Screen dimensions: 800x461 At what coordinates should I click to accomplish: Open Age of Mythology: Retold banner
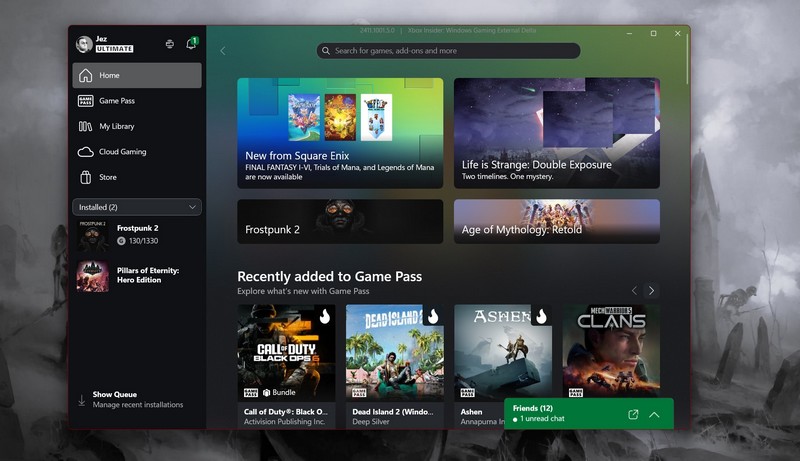coord(556,221)
